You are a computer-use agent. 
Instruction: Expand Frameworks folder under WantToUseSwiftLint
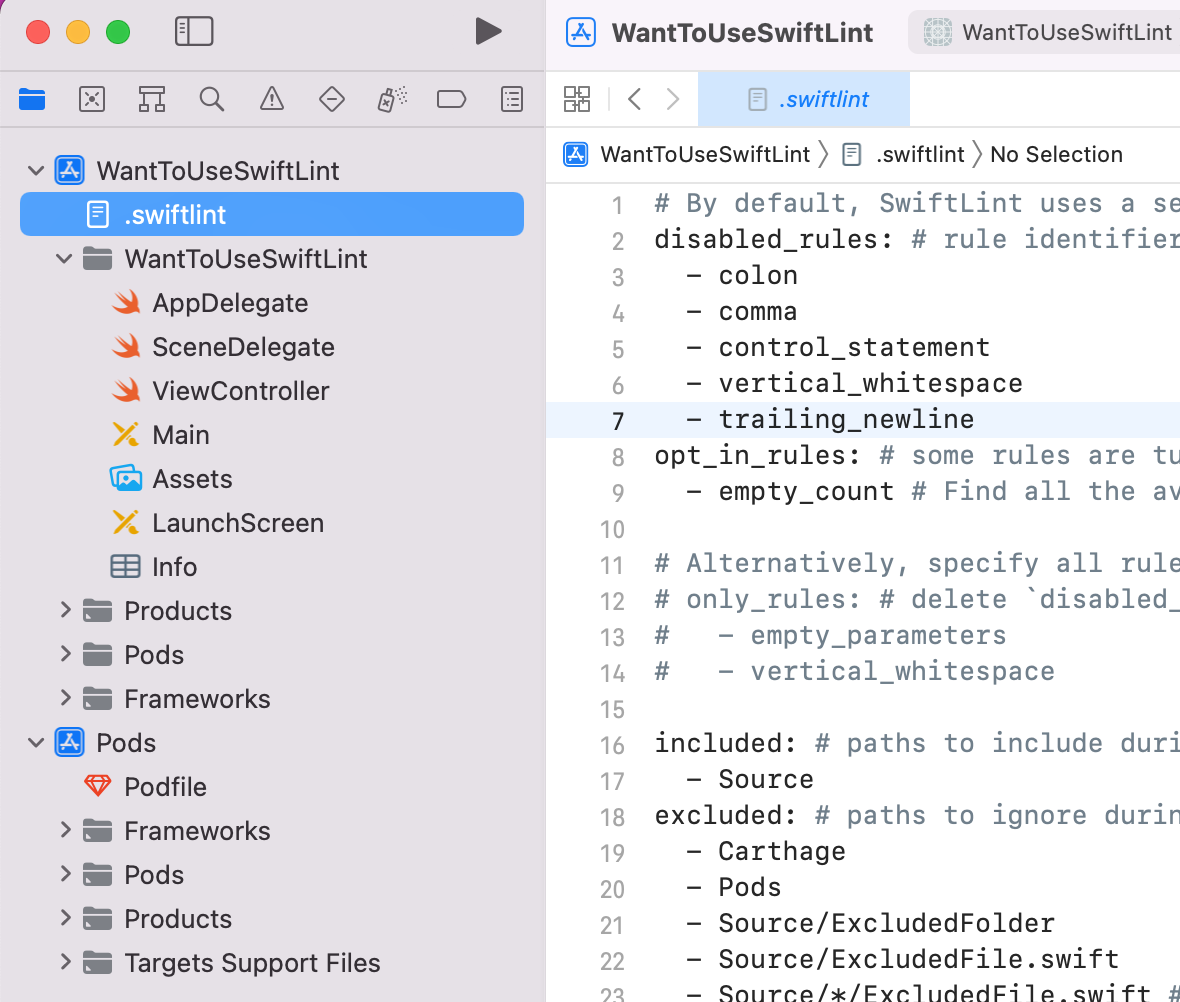click(65, 699)
